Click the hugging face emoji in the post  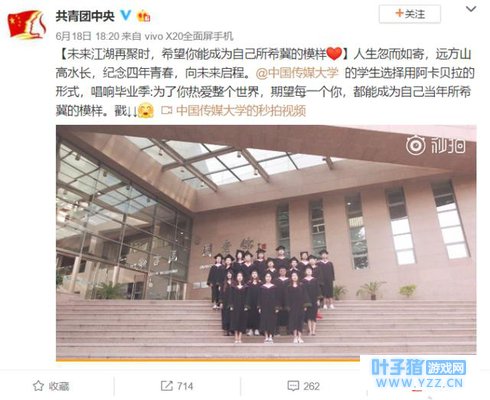click(x=145, y=111)
